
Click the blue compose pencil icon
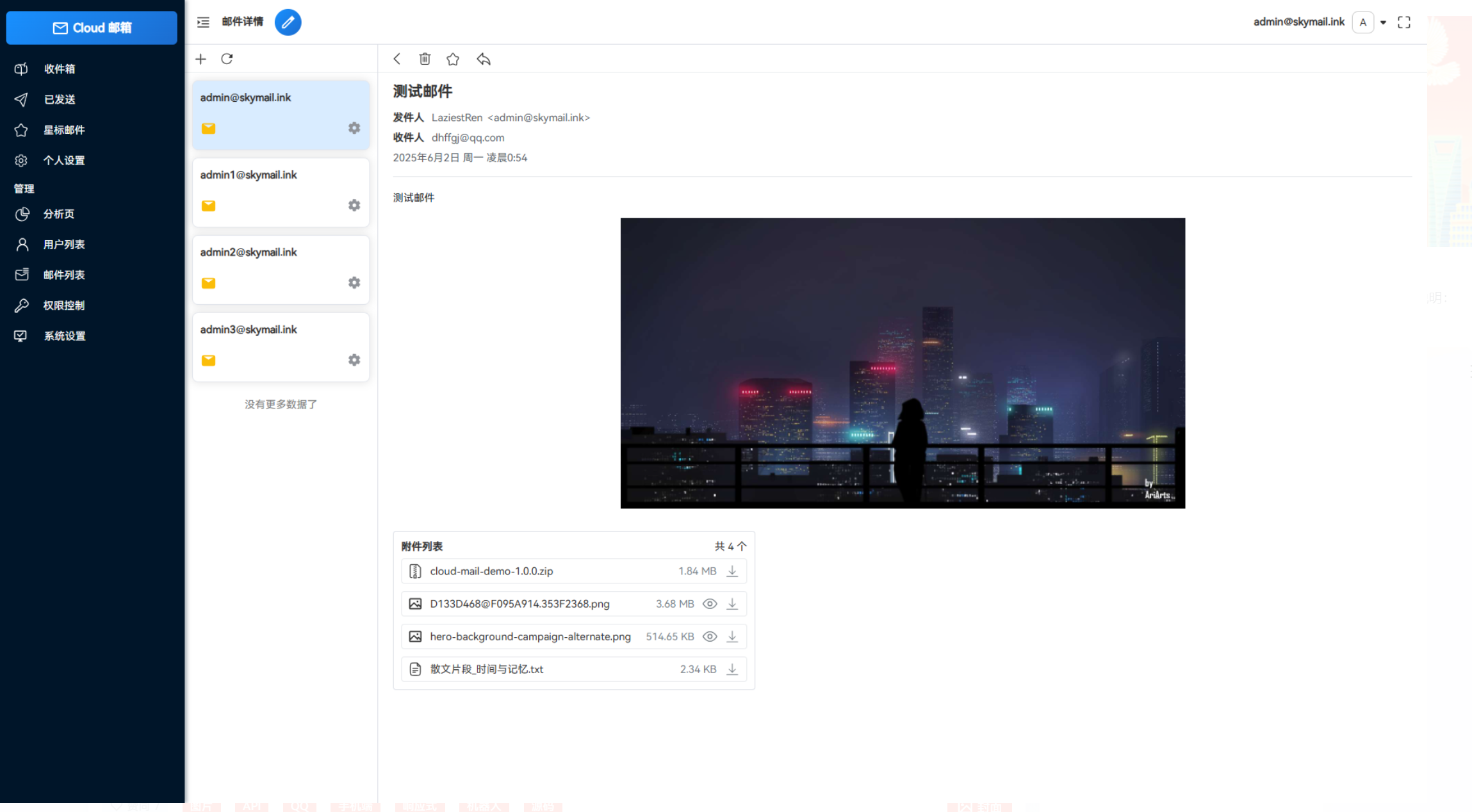288,22
